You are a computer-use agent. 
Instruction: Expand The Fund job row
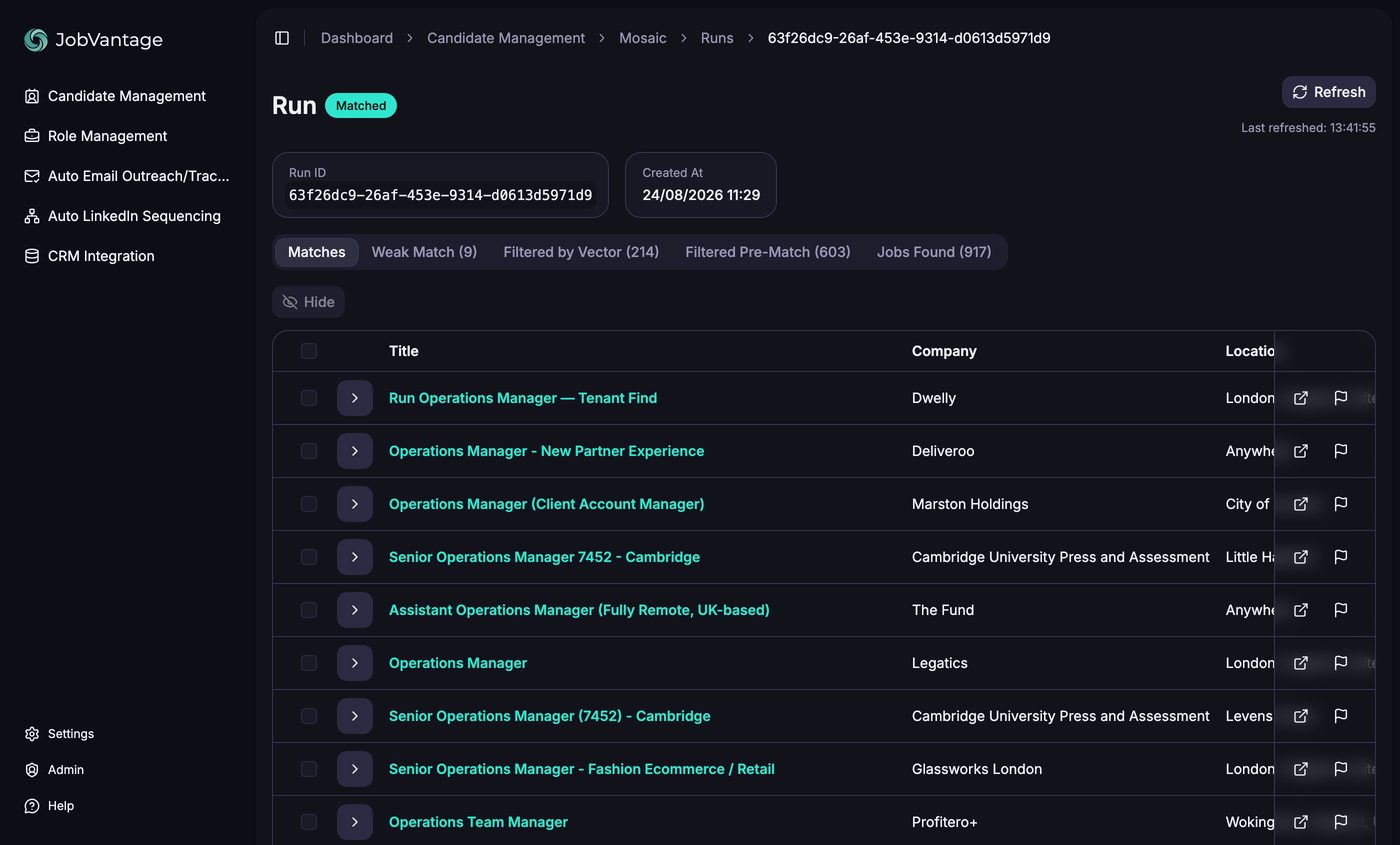coord(355,610)
